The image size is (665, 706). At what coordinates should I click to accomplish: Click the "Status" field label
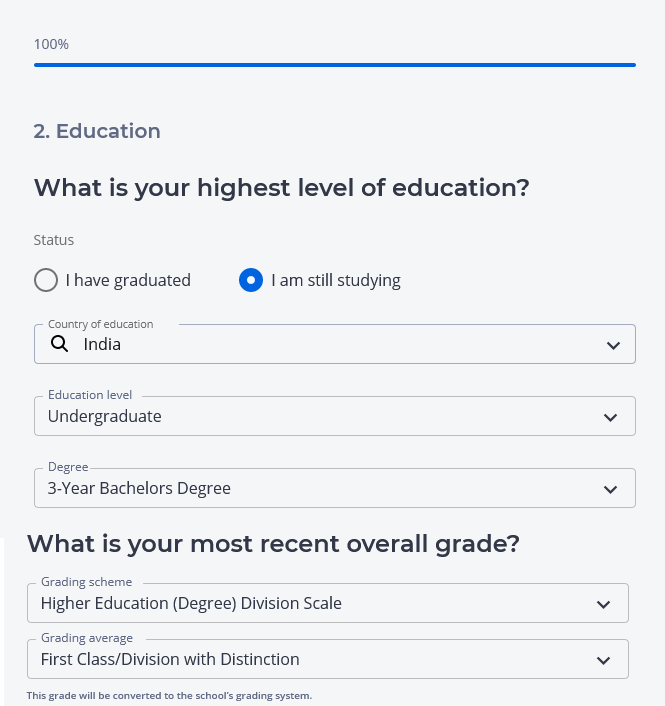pyautogui.click(x=54, y=240)
